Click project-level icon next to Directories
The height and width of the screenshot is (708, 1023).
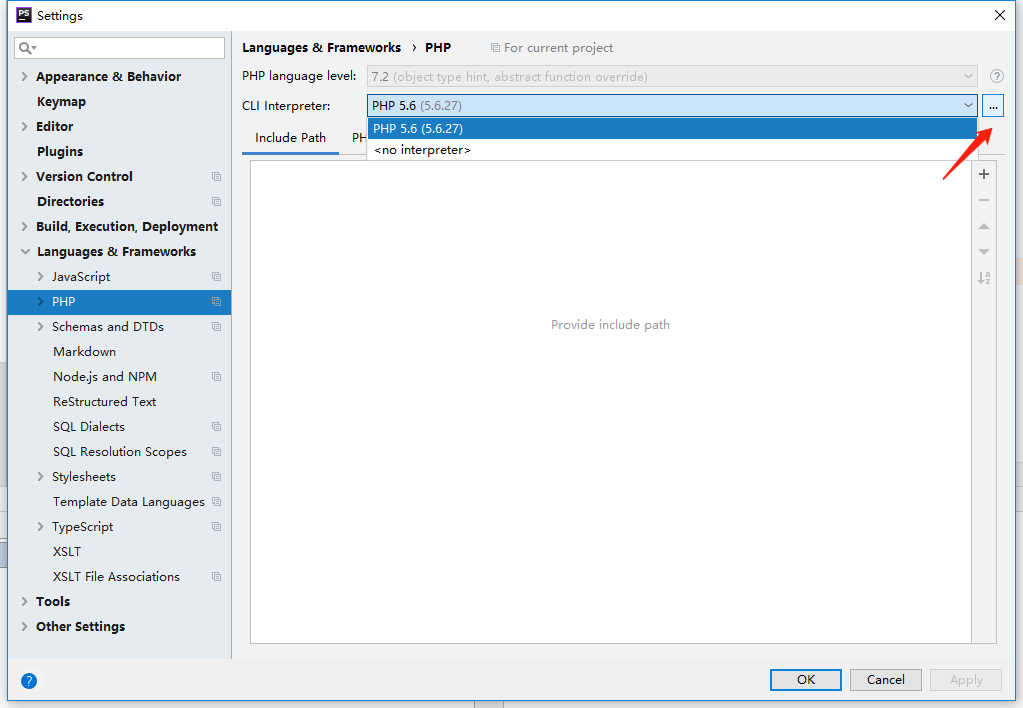(x=217, y=202)
